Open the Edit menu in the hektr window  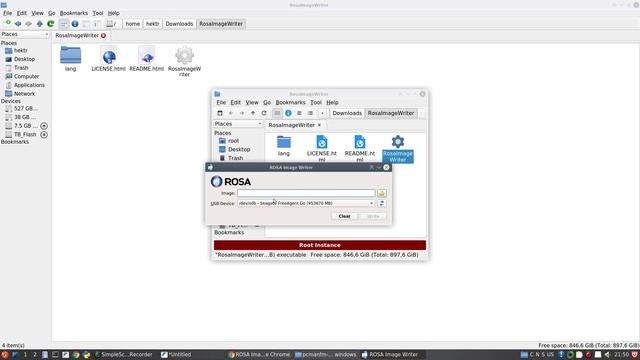tap(22, 13)
